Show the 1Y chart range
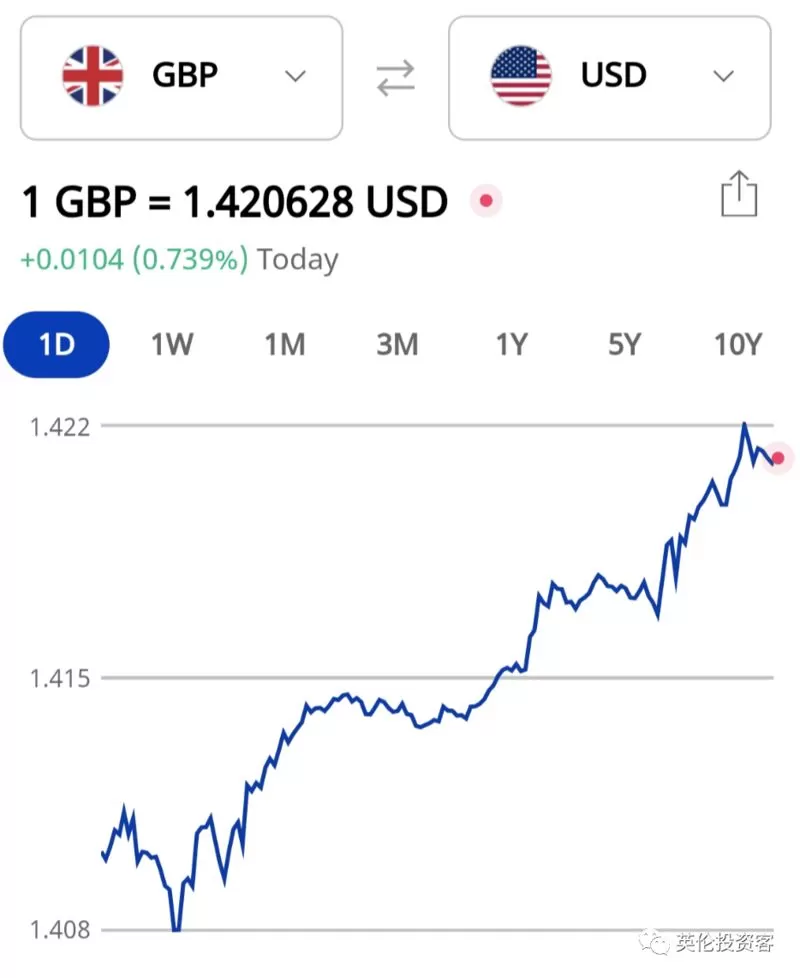Image resolution: width=800 pixels, height=978 pixels. [x=511, y=344]
